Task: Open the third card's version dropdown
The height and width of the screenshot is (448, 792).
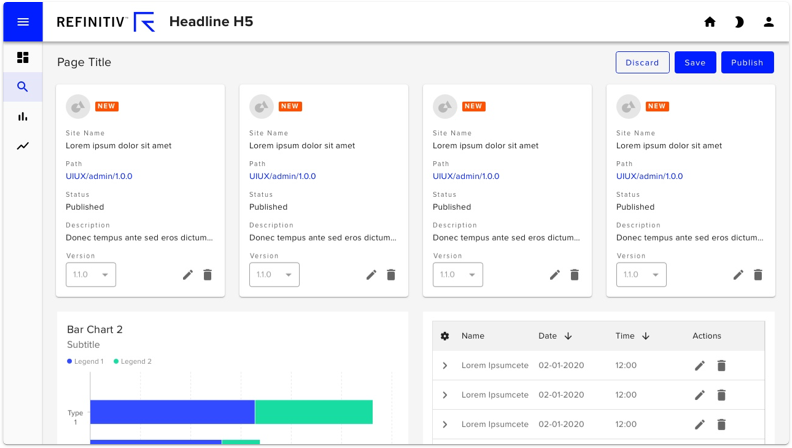Action: (458, 275)
